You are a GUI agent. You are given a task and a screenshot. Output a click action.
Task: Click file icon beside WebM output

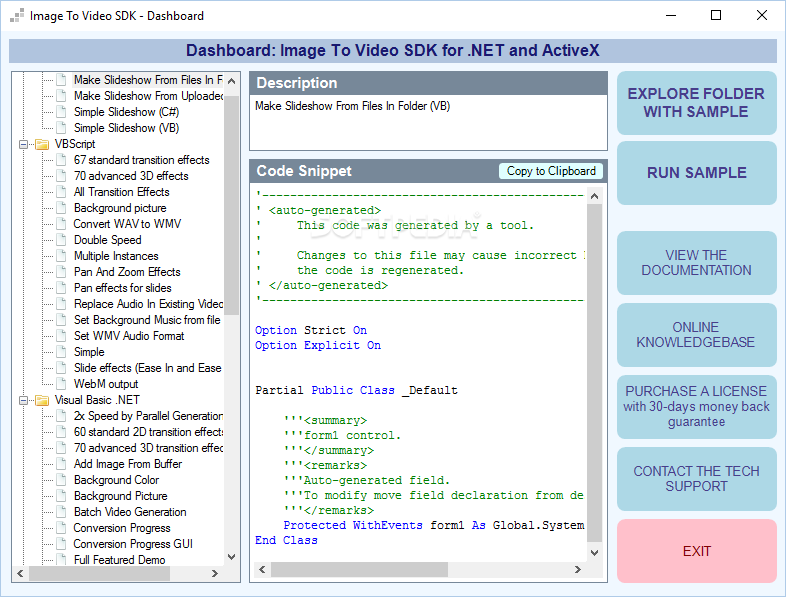click(x=61, y=384)
